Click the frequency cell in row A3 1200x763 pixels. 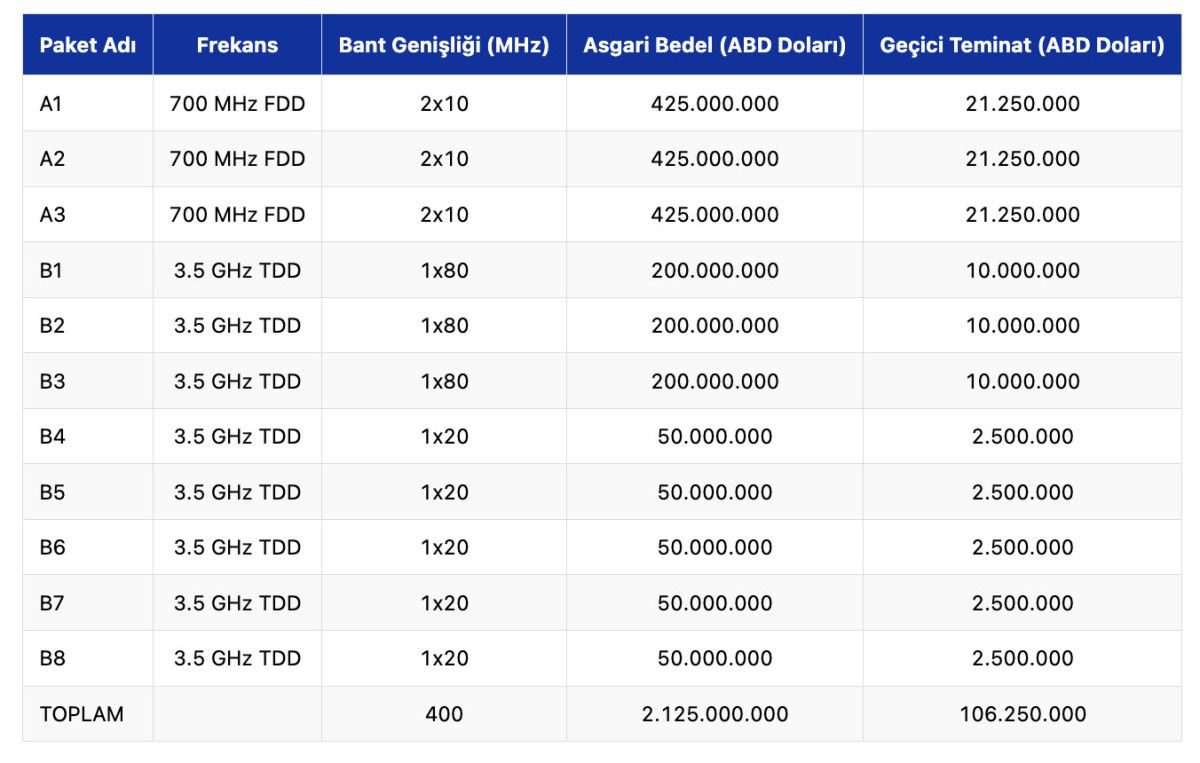click(x=237, y=215)
